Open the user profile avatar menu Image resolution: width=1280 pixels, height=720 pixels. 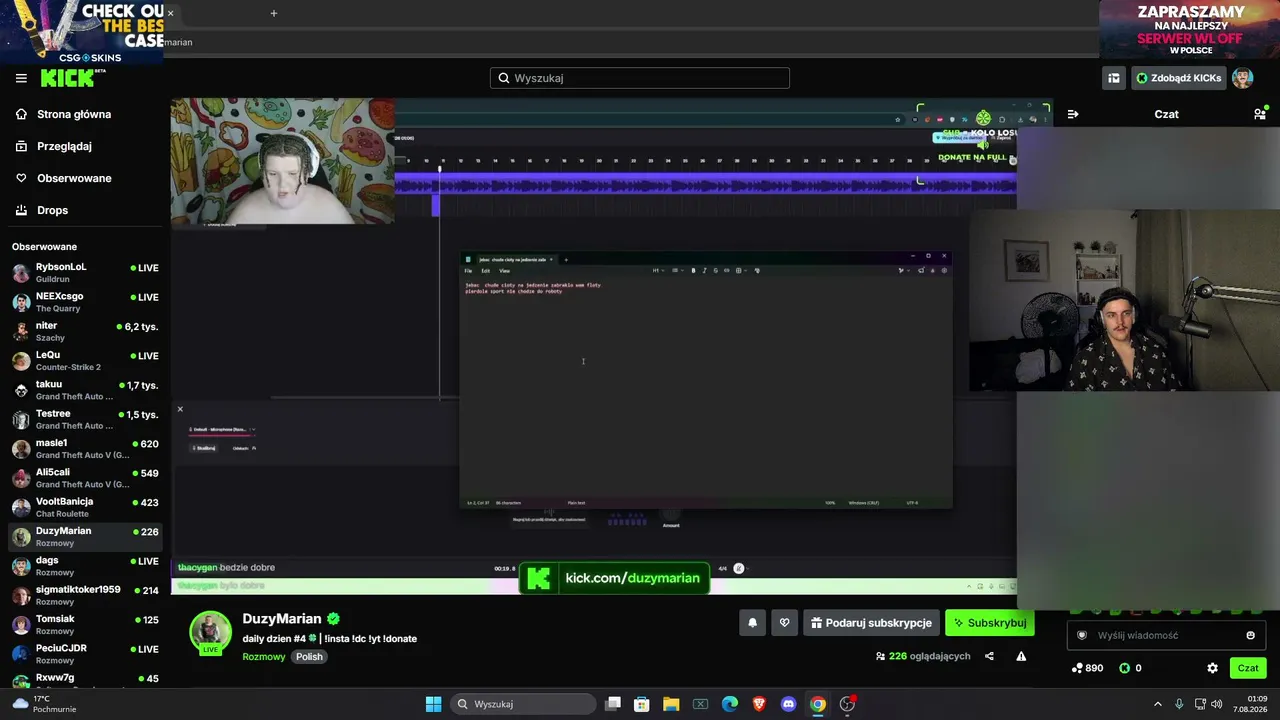(x=1243, y=78)
